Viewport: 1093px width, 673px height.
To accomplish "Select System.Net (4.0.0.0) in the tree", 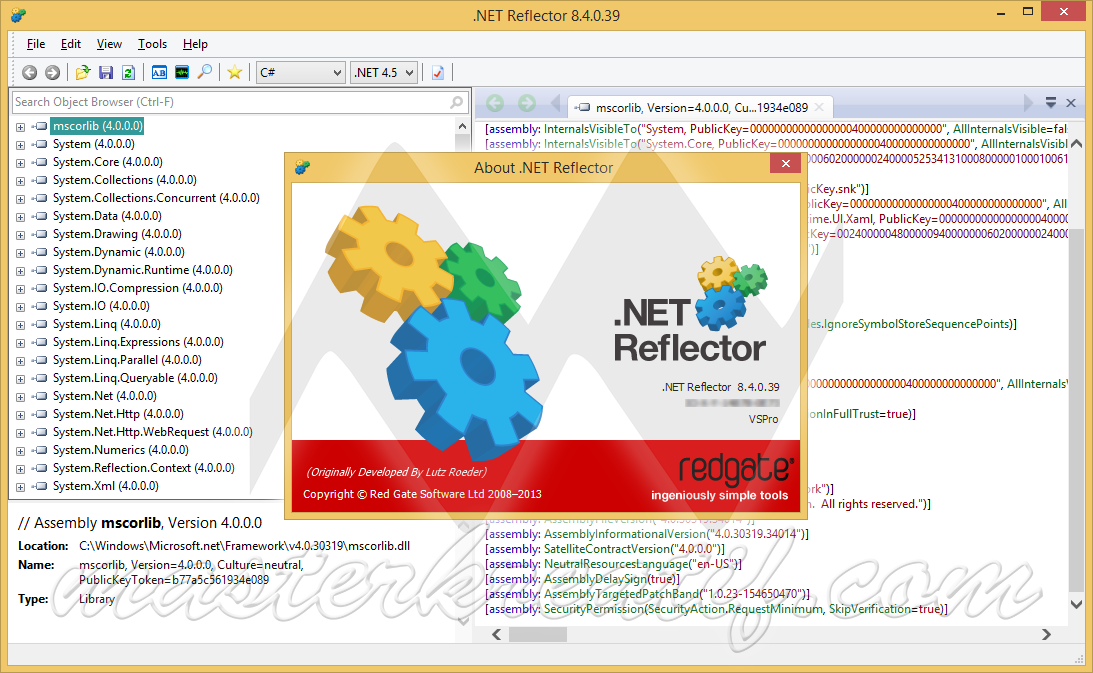I will (105, 396).
